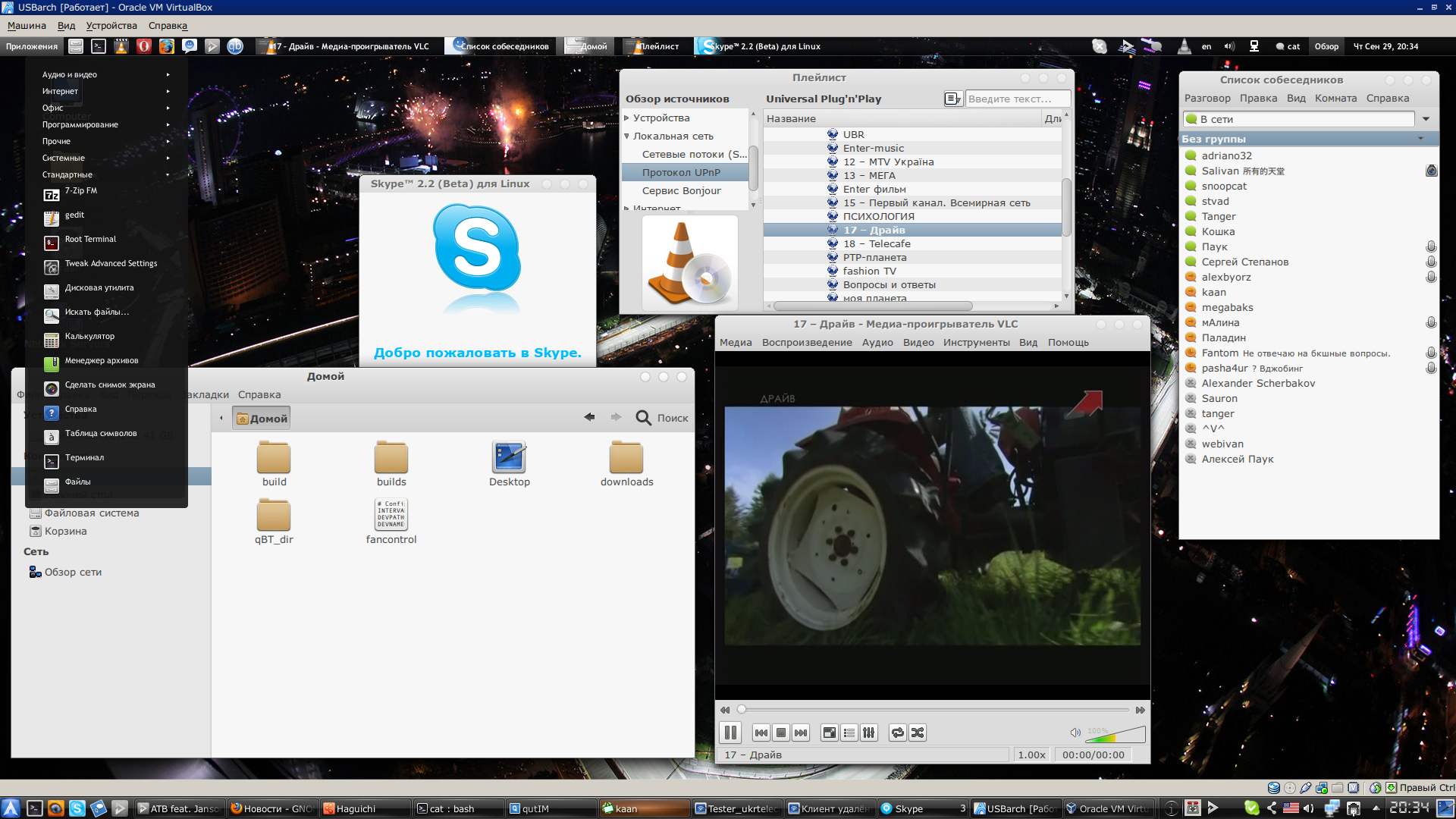Collapse Локальная сеть tree node
The image size is (1456, 819).
627,136
